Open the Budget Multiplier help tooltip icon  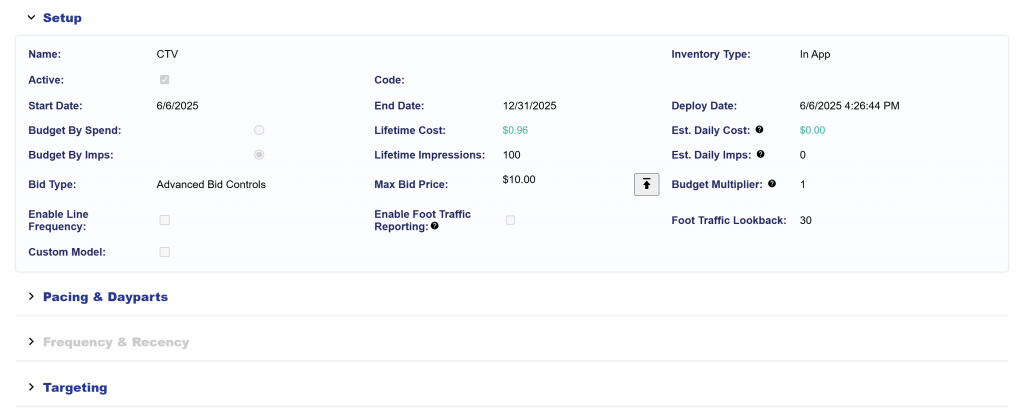tap(771, 185)
